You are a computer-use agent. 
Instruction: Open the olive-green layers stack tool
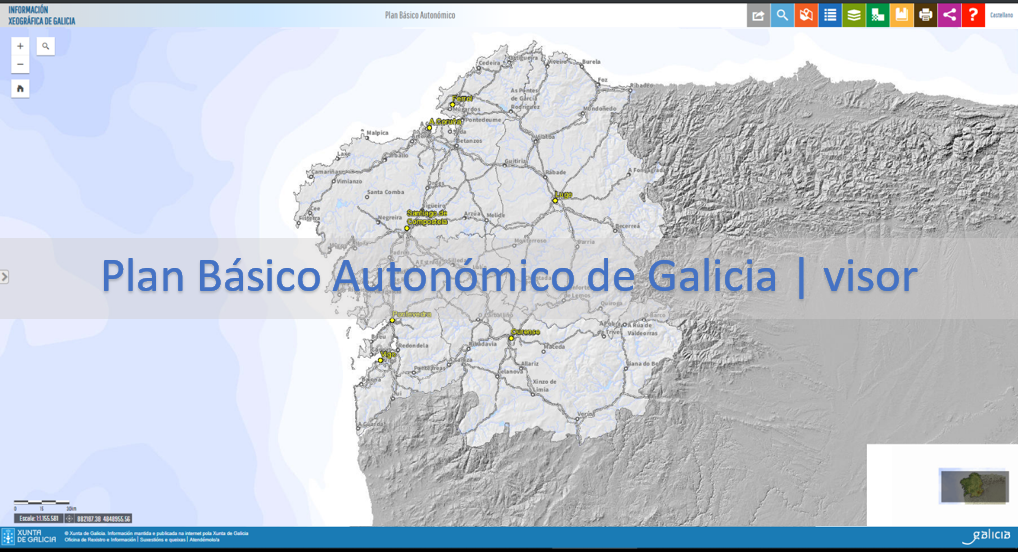click(x=854, y=15)
